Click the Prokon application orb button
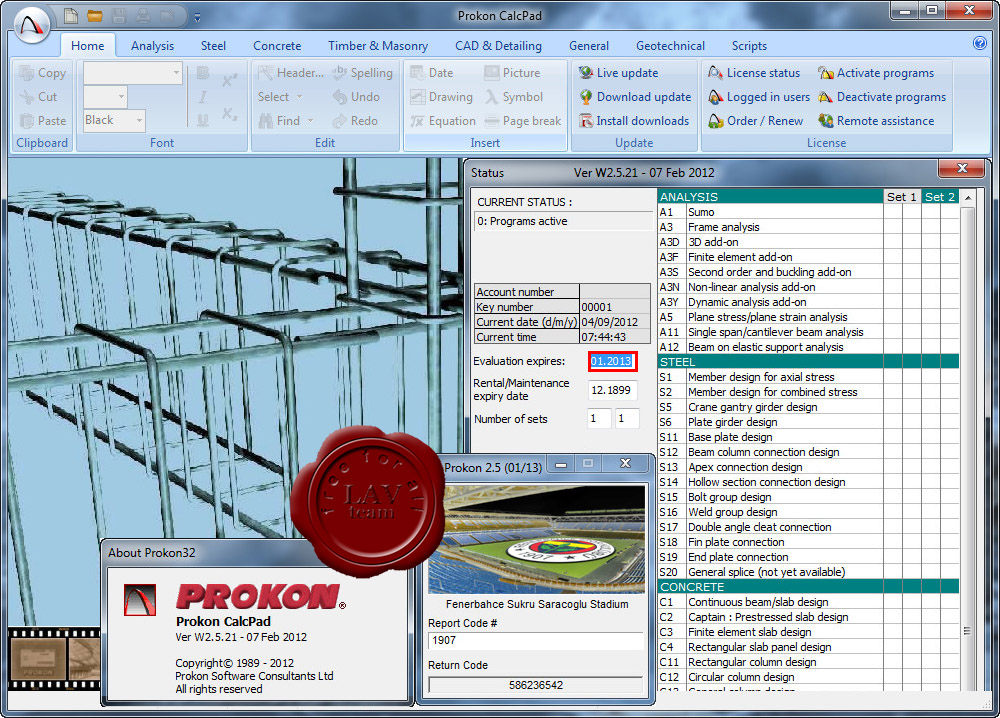Screen dimensions: 1000x718 (x=32, y=26)
